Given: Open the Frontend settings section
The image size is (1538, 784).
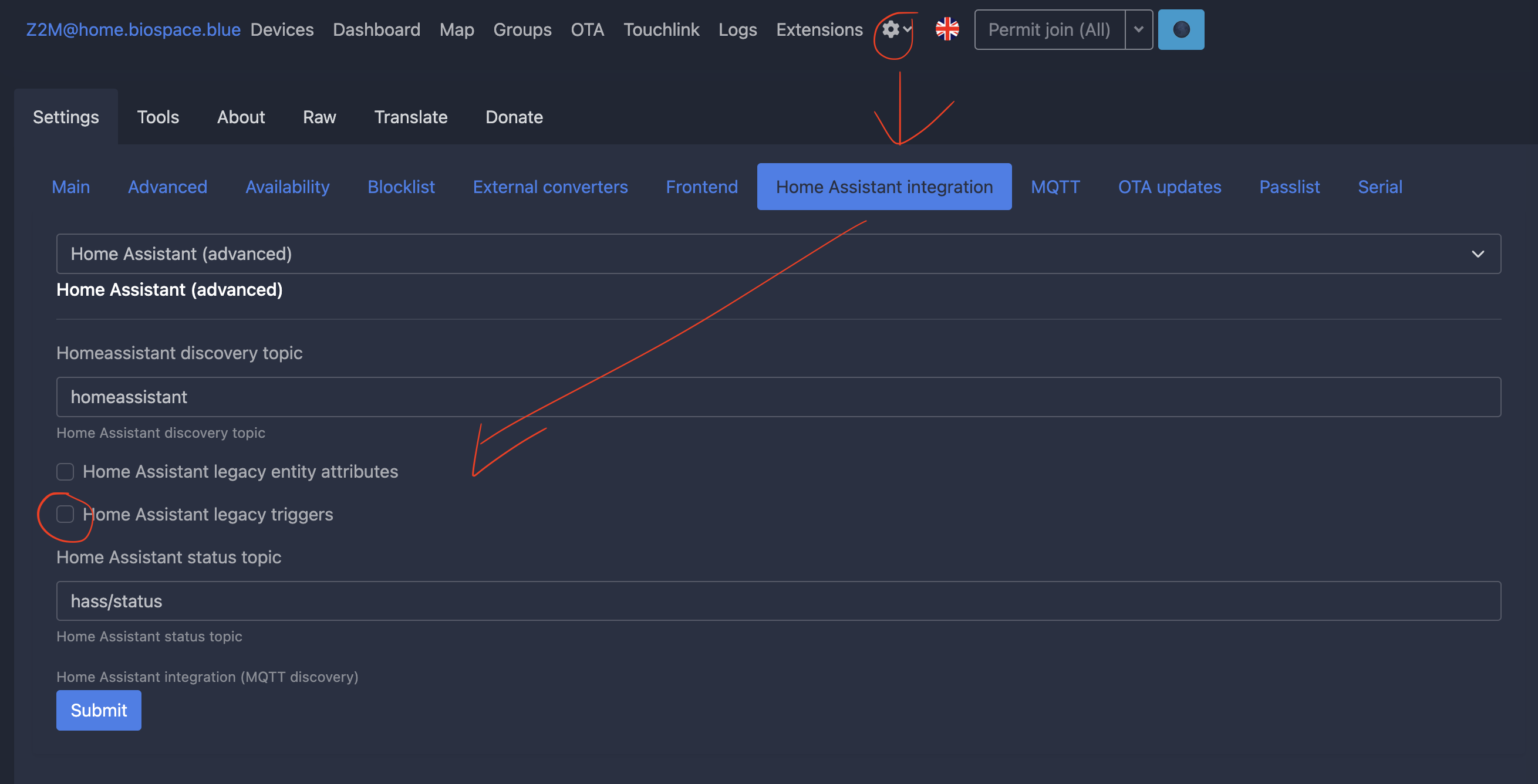Looking at the screenshot, I should [701, 187].
